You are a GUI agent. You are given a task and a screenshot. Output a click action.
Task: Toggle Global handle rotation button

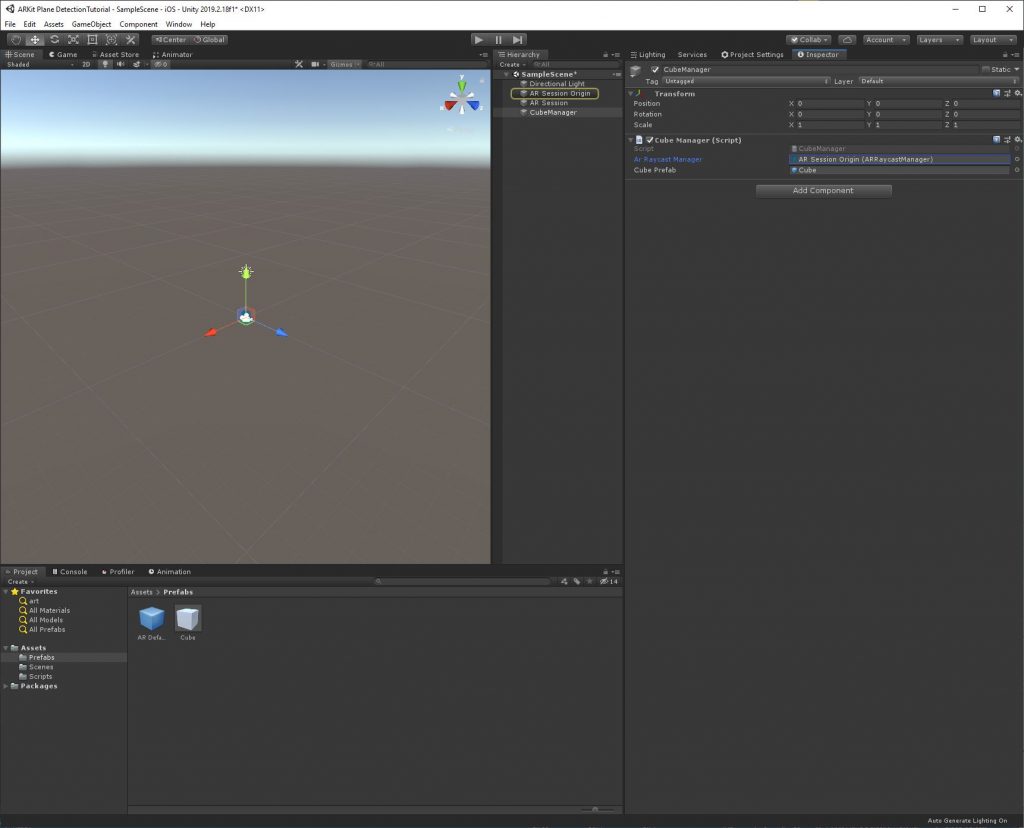209,40
